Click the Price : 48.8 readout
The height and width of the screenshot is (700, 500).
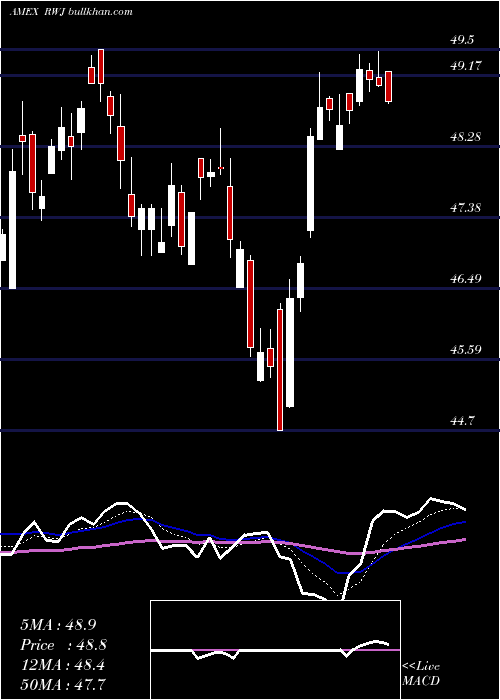[63, 645]
